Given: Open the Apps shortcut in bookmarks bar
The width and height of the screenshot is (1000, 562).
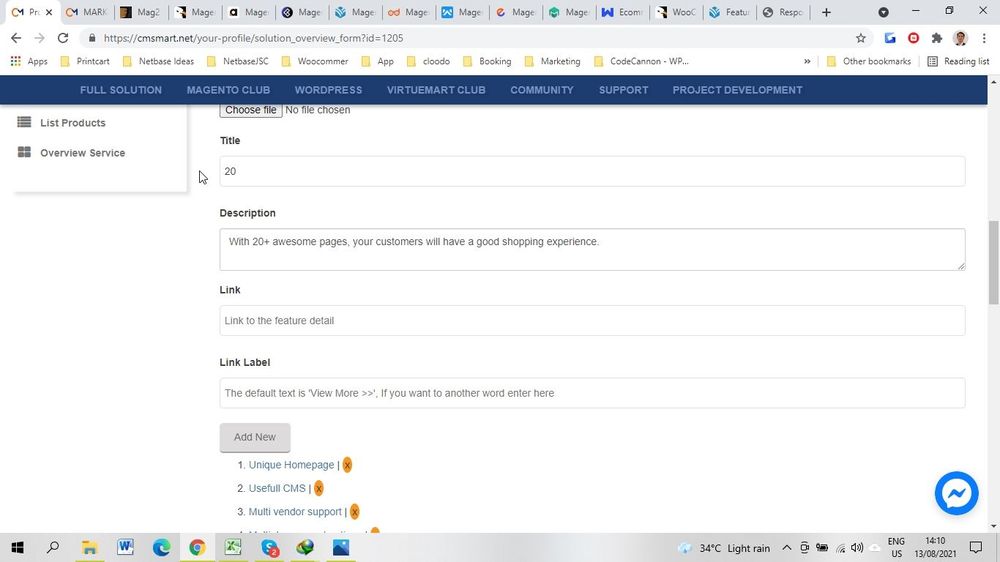Looking at the screenshot, I should (x=28, y=61).
